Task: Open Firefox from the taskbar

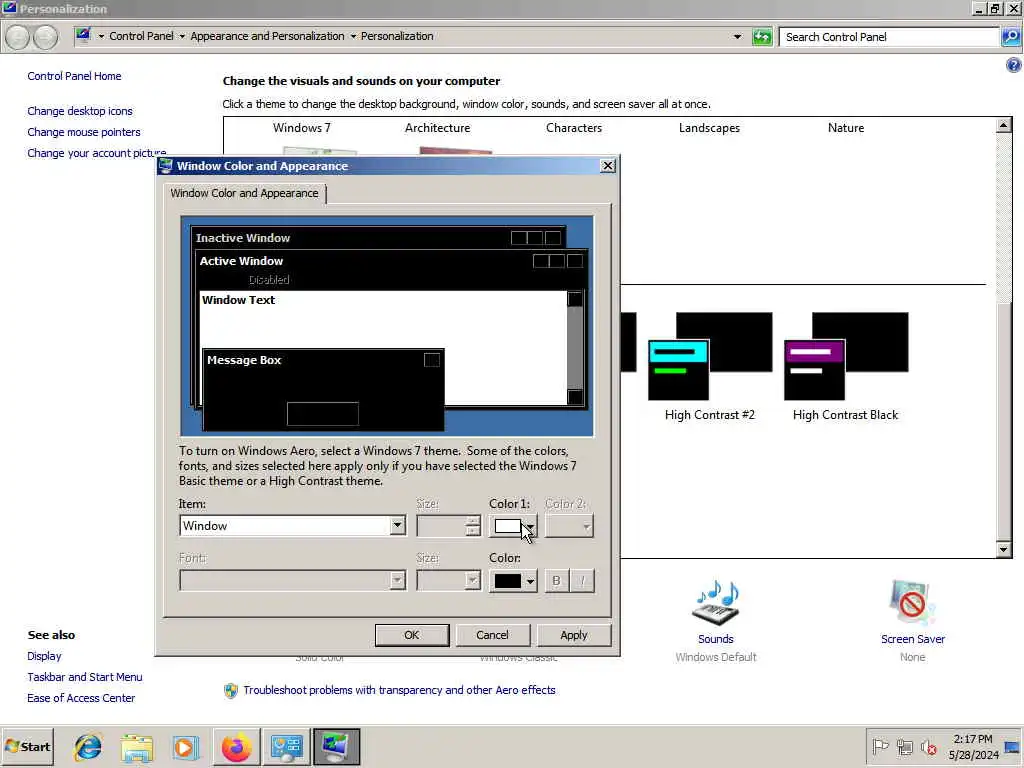Action: (236, 746)
